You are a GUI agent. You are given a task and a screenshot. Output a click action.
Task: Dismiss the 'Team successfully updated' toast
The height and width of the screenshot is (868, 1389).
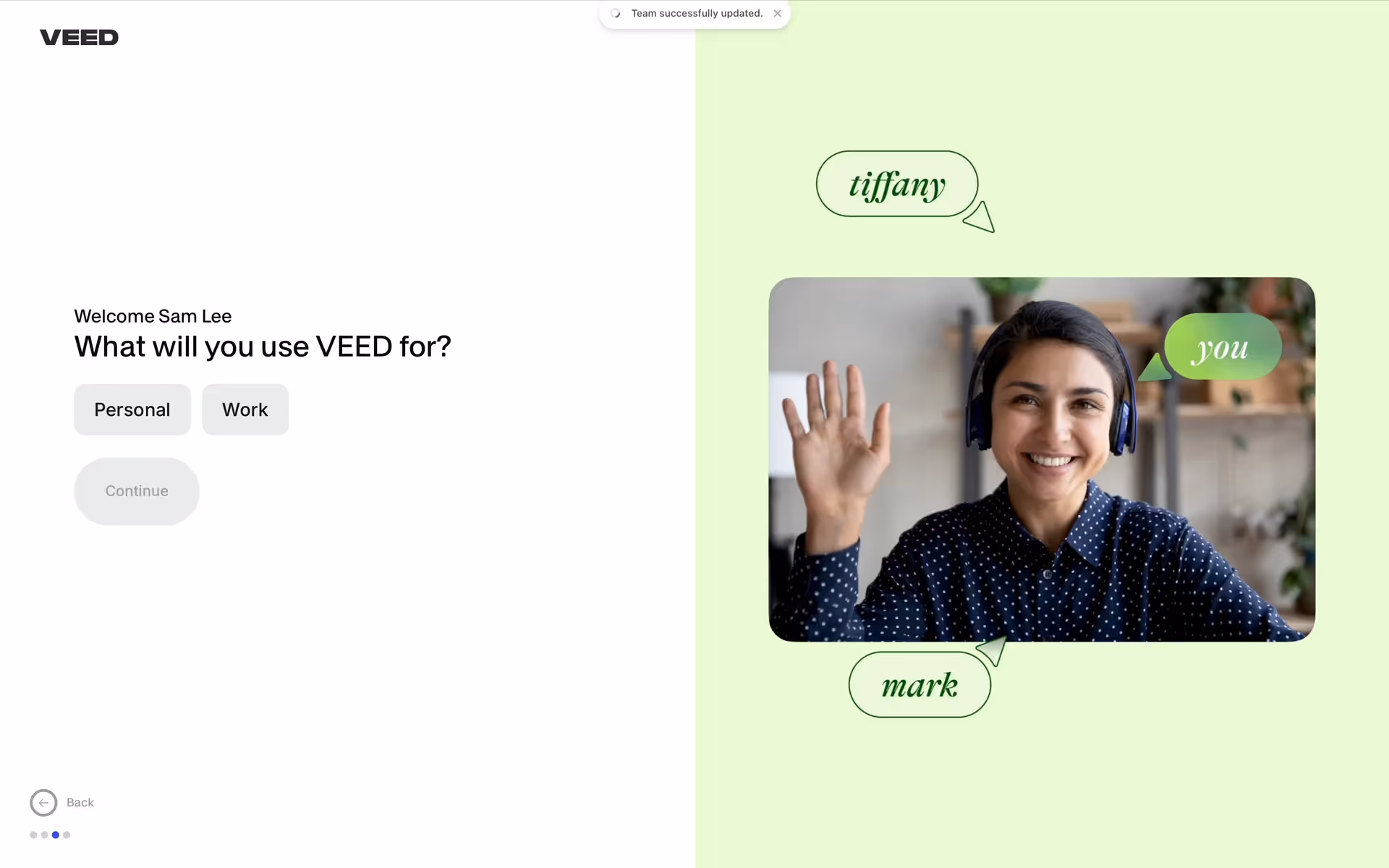777,14
